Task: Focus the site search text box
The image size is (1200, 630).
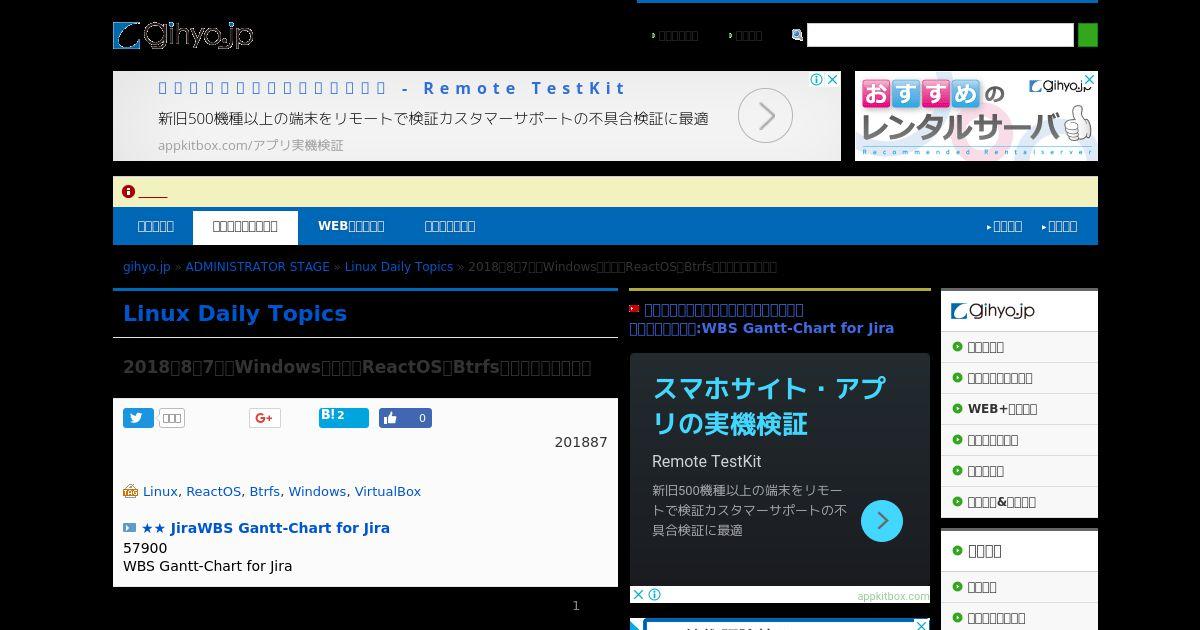Action: tap(940, 35)
